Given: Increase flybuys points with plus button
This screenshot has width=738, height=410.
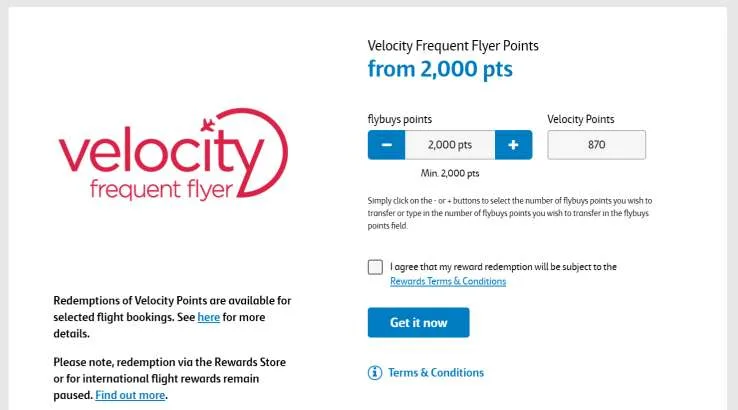Looking at the screenshot, I should (x=513, y=145).
